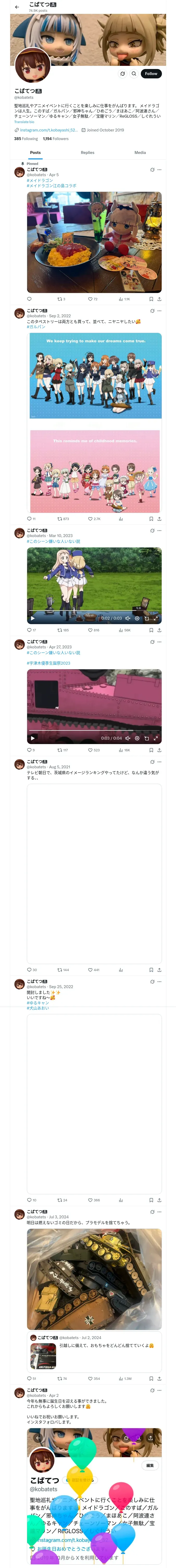Click the Grok icon beside the Follow button

123,74
